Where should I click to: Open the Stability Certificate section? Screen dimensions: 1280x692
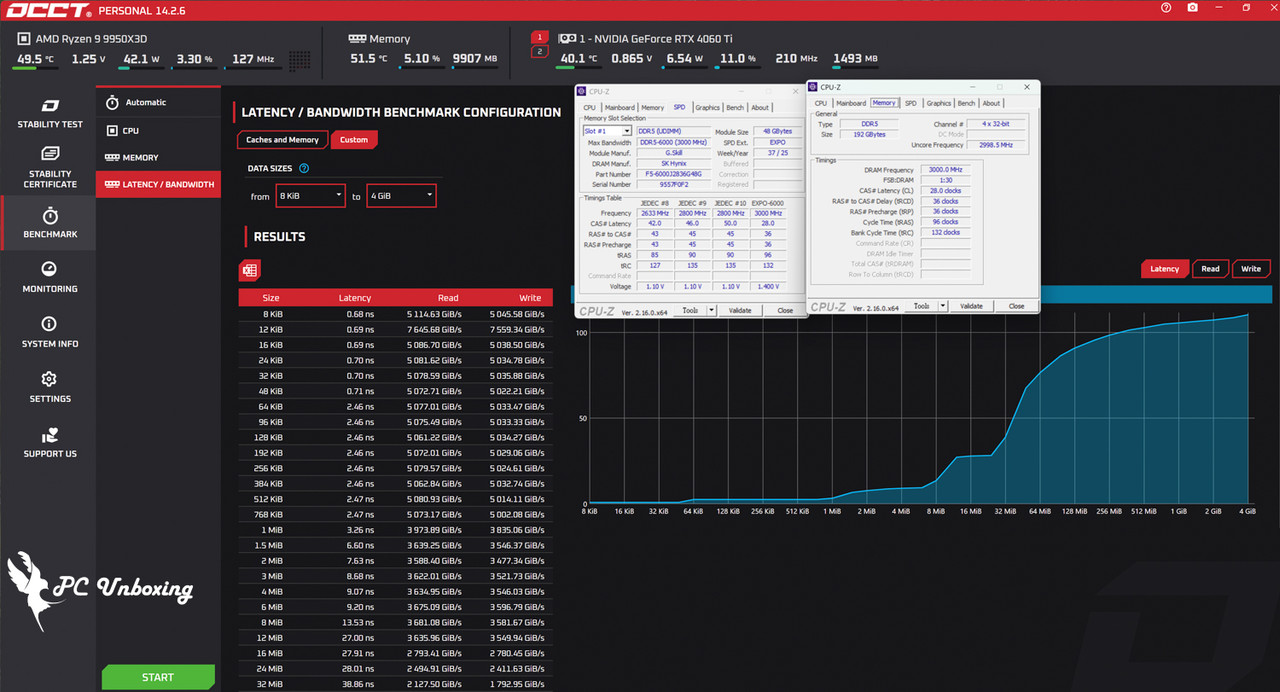(50, 168)
